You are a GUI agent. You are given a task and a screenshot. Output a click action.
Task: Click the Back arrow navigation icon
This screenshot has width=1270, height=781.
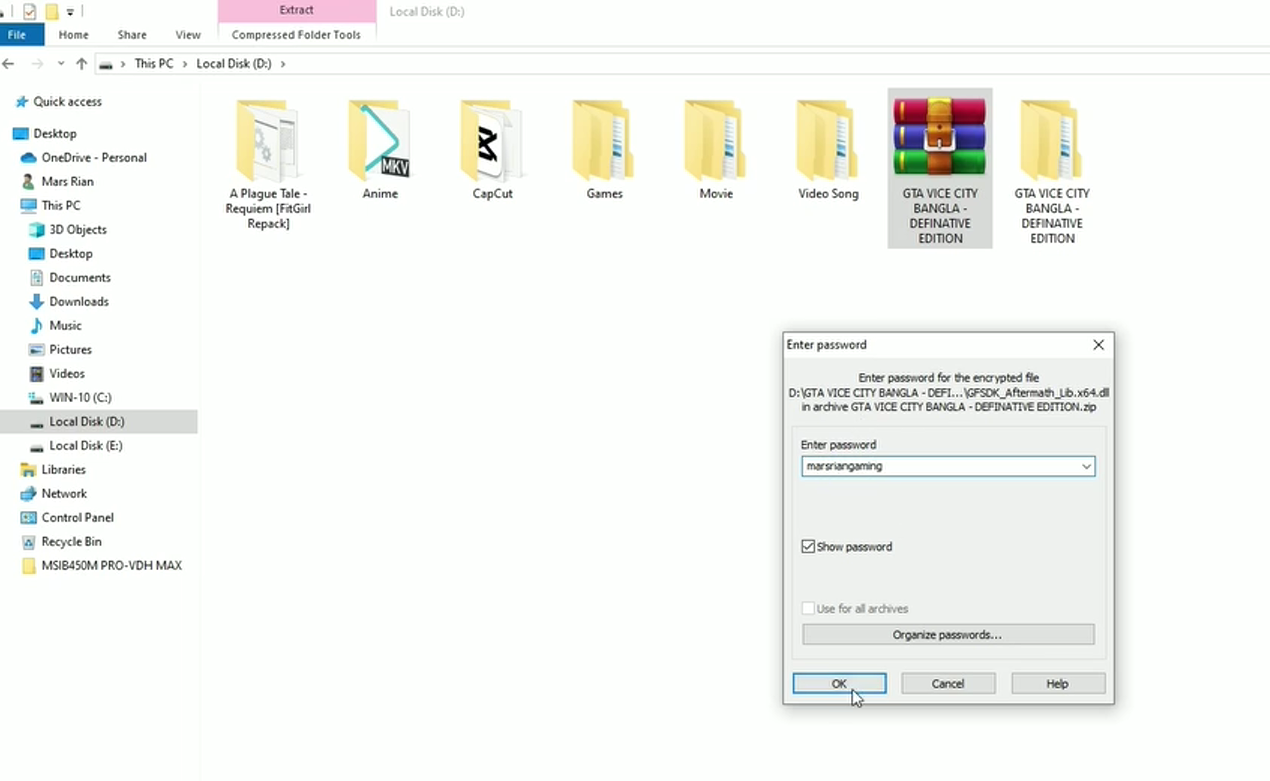(x=9, y=64)
